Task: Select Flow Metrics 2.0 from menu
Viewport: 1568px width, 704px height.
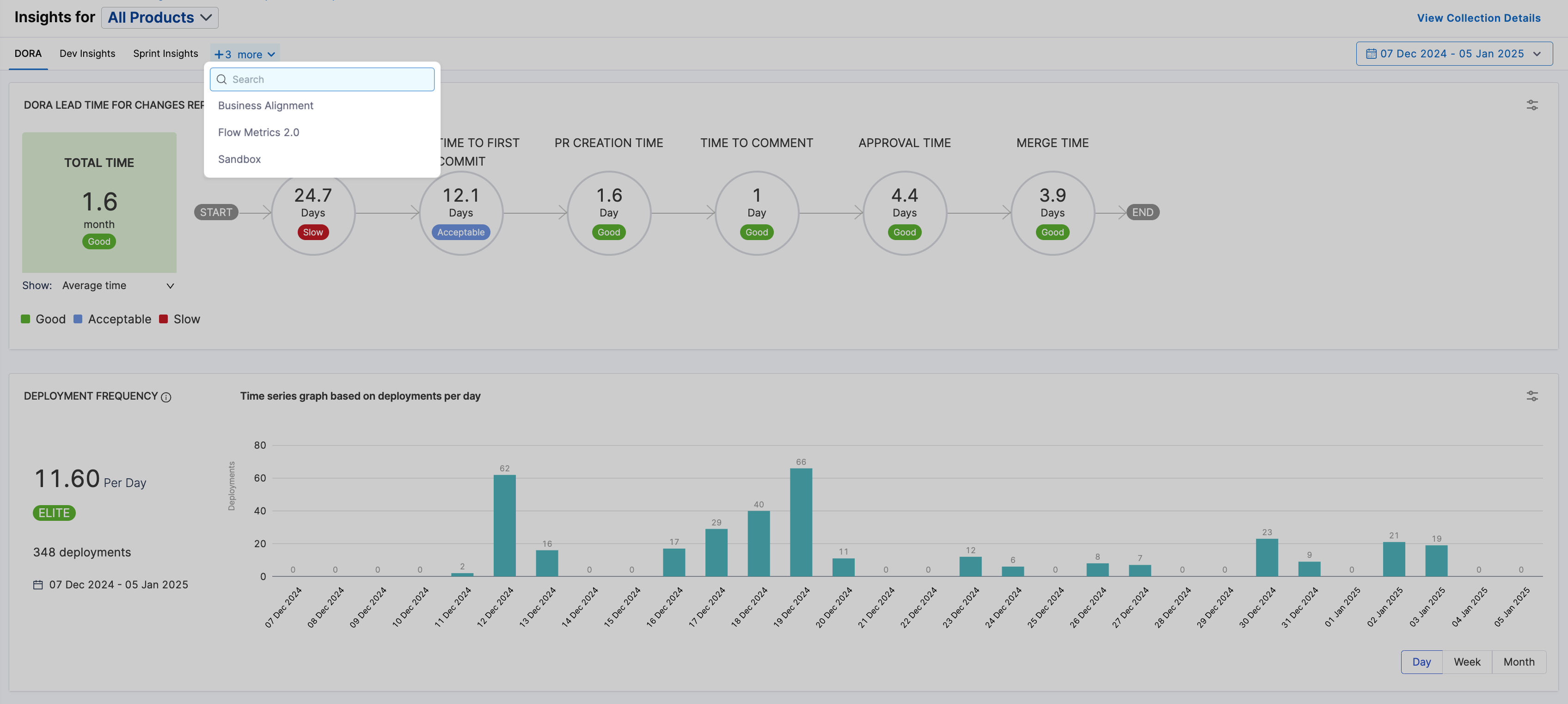Action: tap(259, 132)
